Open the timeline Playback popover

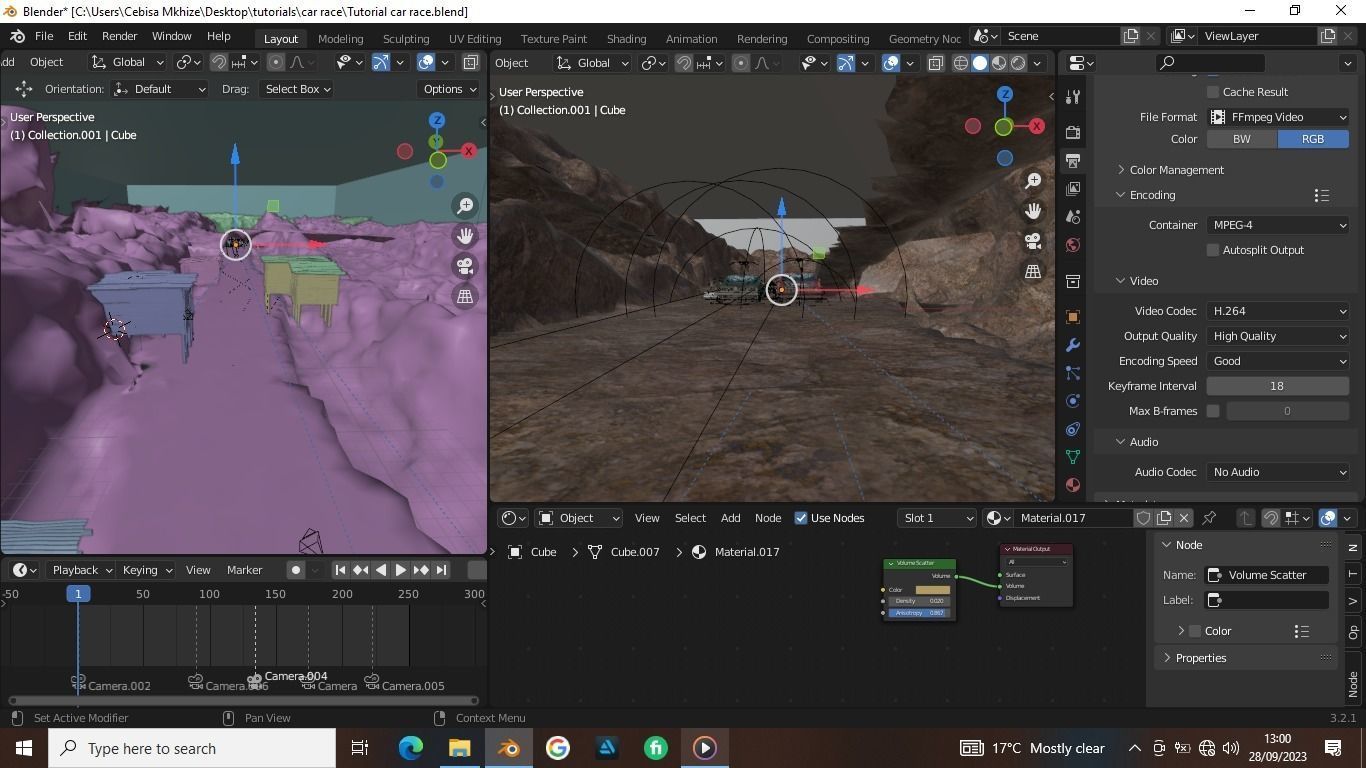tap(82, 570)
